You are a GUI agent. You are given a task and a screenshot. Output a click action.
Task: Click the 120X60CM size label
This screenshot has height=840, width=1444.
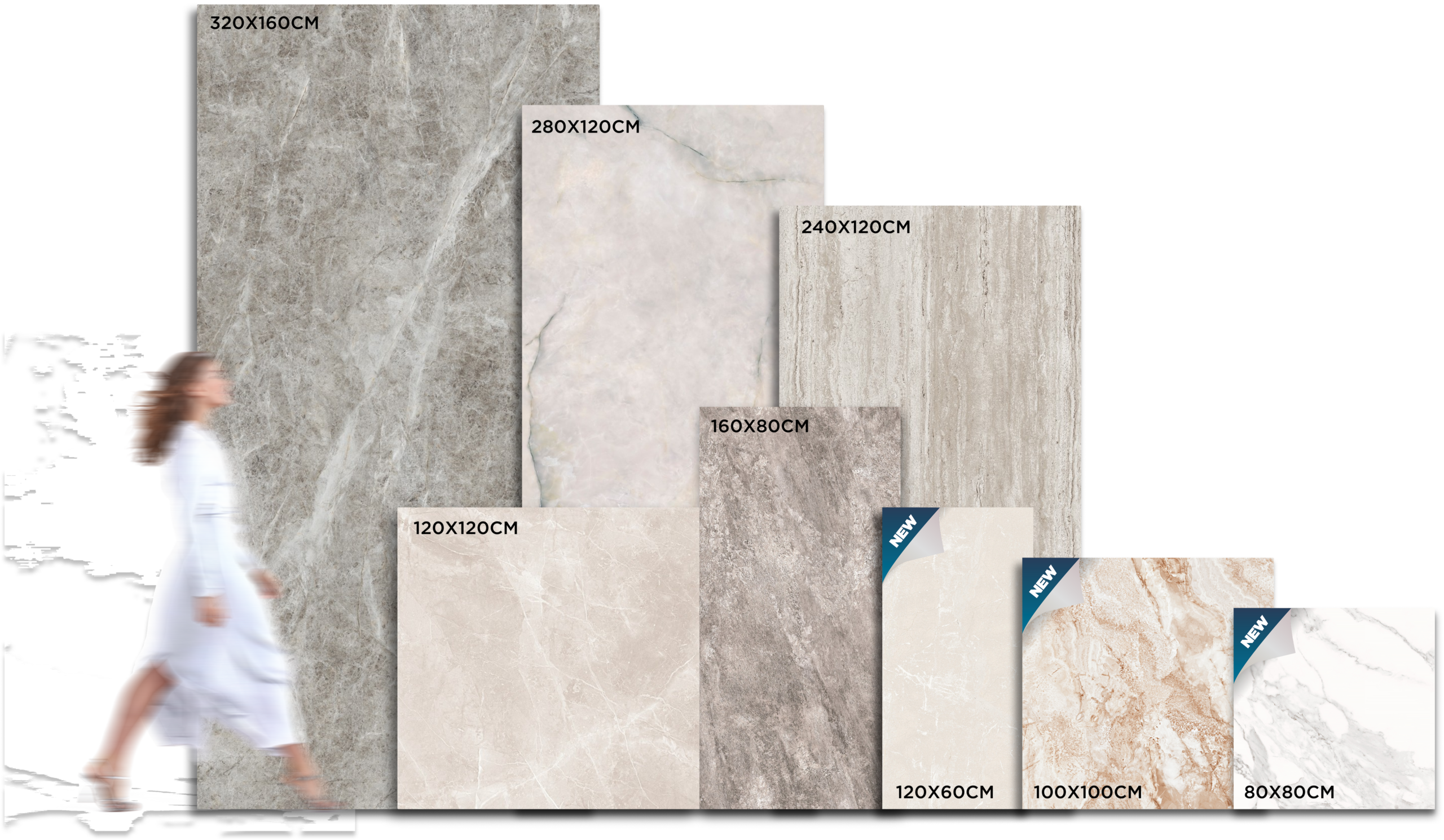944,792
